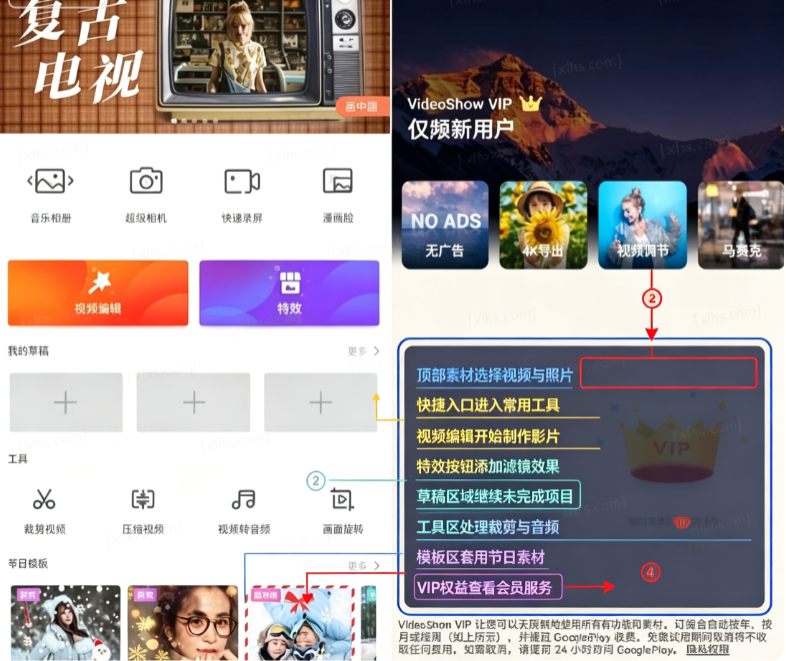Select the 视频调节 adjustment card

(643, 225)
